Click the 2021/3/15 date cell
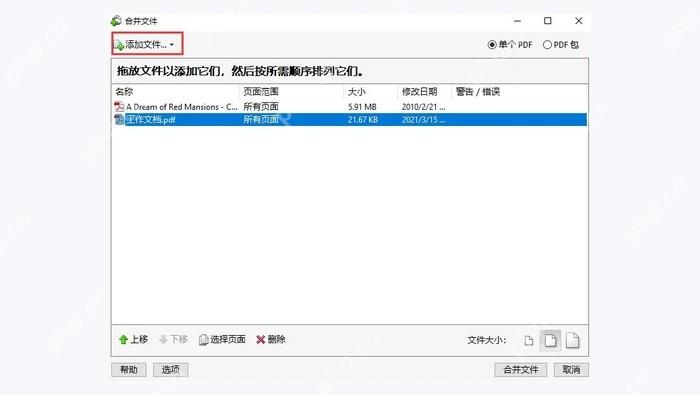Viewport: 700px width, 395px height. (x=423, y=120)
